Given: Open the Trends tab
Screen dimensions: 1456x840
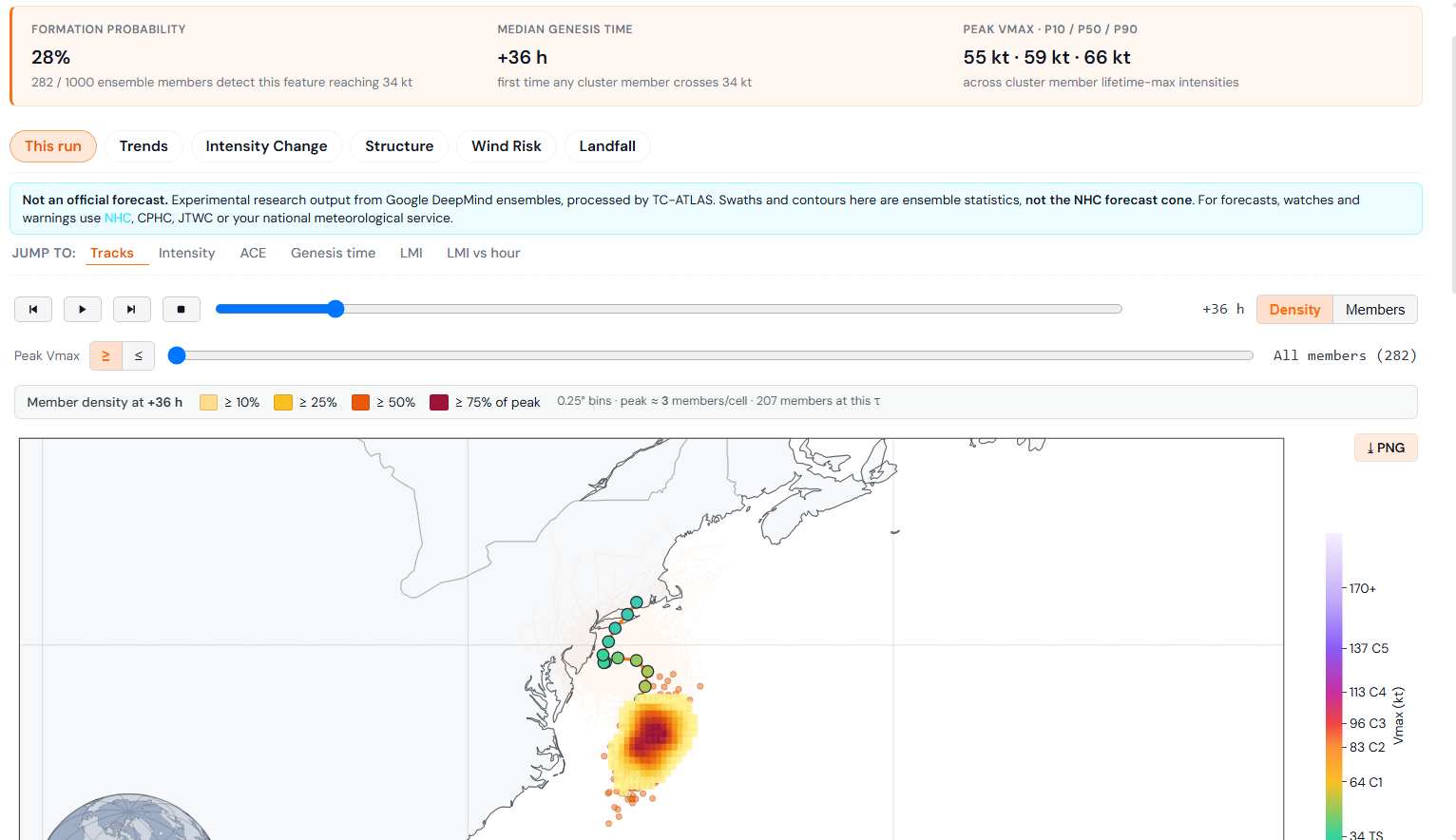Looking at the screenshot, I should [x=144, y=146].
